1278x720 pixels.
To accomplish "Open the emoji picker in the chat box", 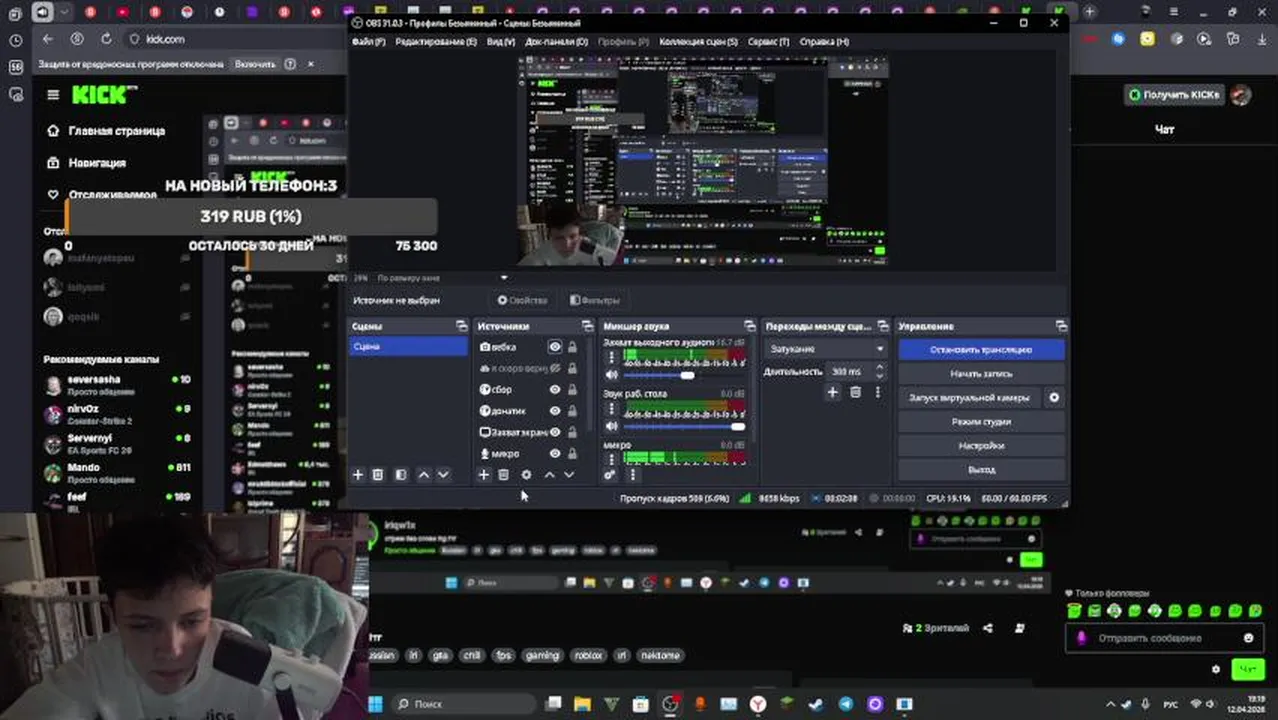I will tap(1248, 638).
